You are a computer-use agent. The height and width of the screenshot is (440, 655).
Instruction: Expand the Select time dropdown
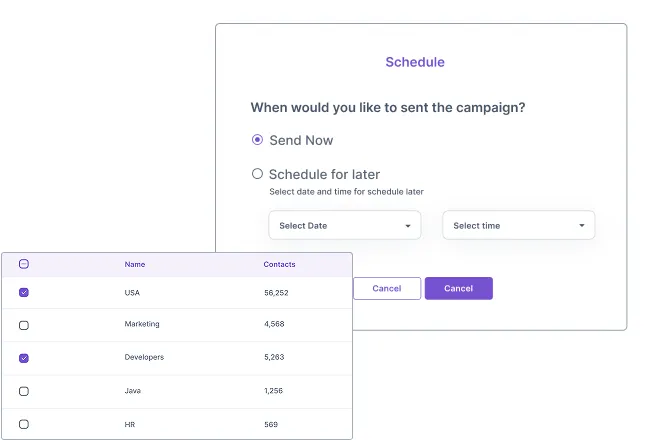pyautogui.click(x=518, y=226)
